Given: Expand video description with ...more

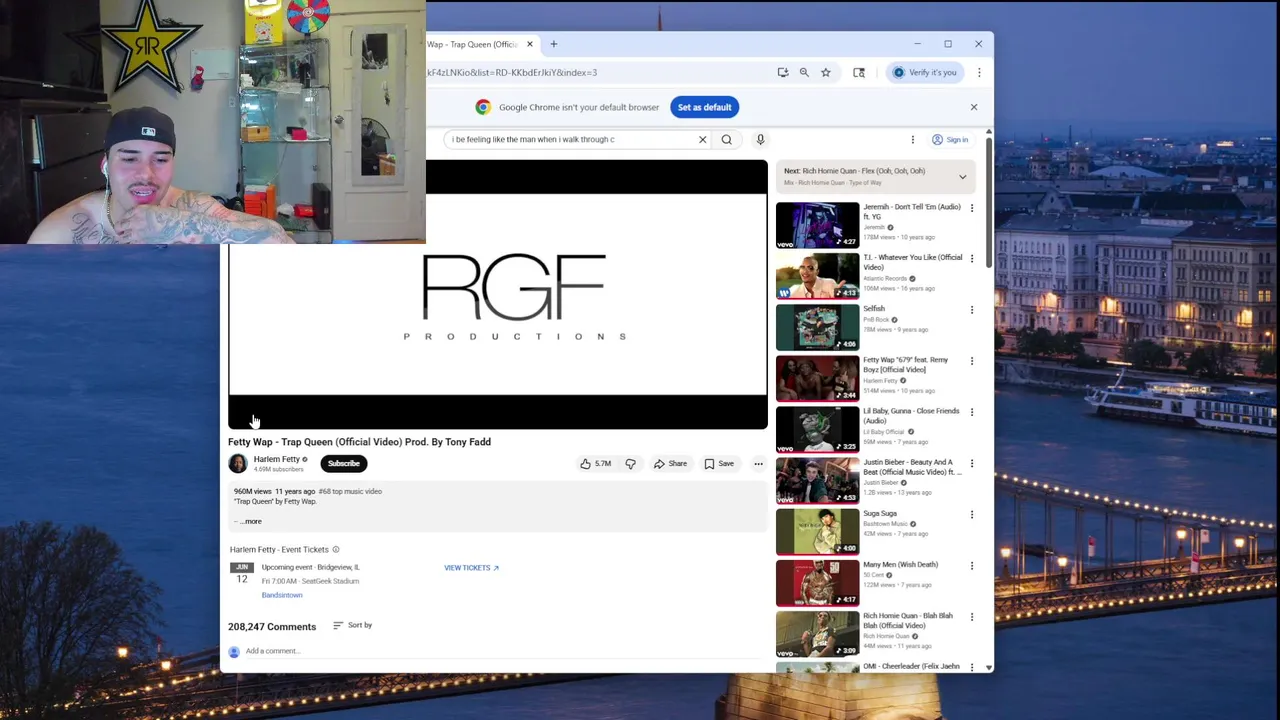Looking at the screenshot, I should coord(250,521).
